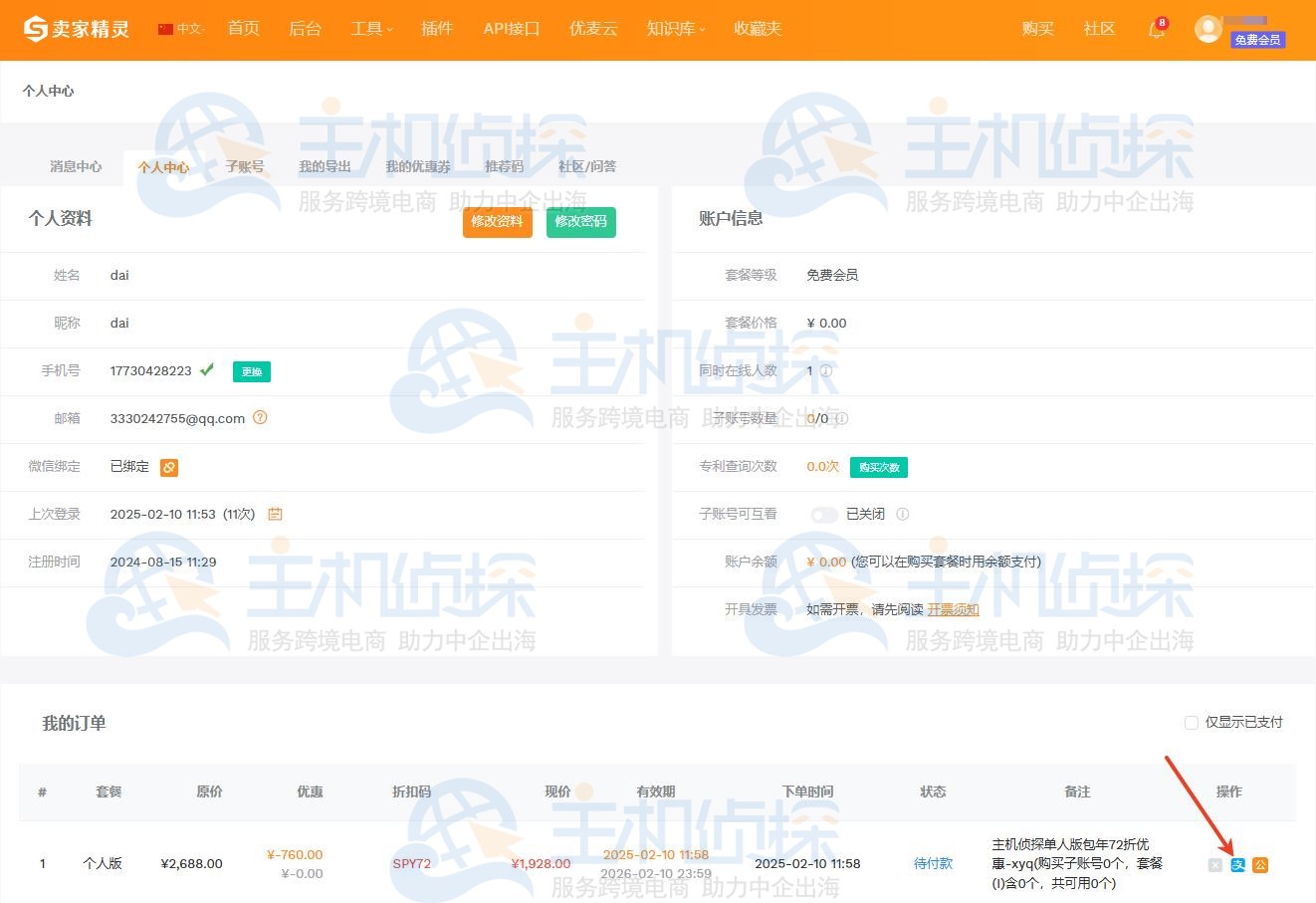Click the 购买次数 button for patent queries
The image size is (1316, 903).
pos(878,466)
